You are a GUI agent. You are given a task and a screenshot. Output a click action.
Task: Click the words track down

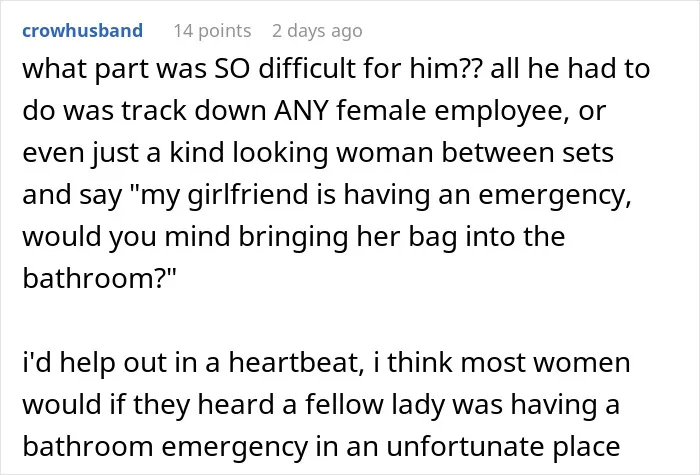[194, 111]
